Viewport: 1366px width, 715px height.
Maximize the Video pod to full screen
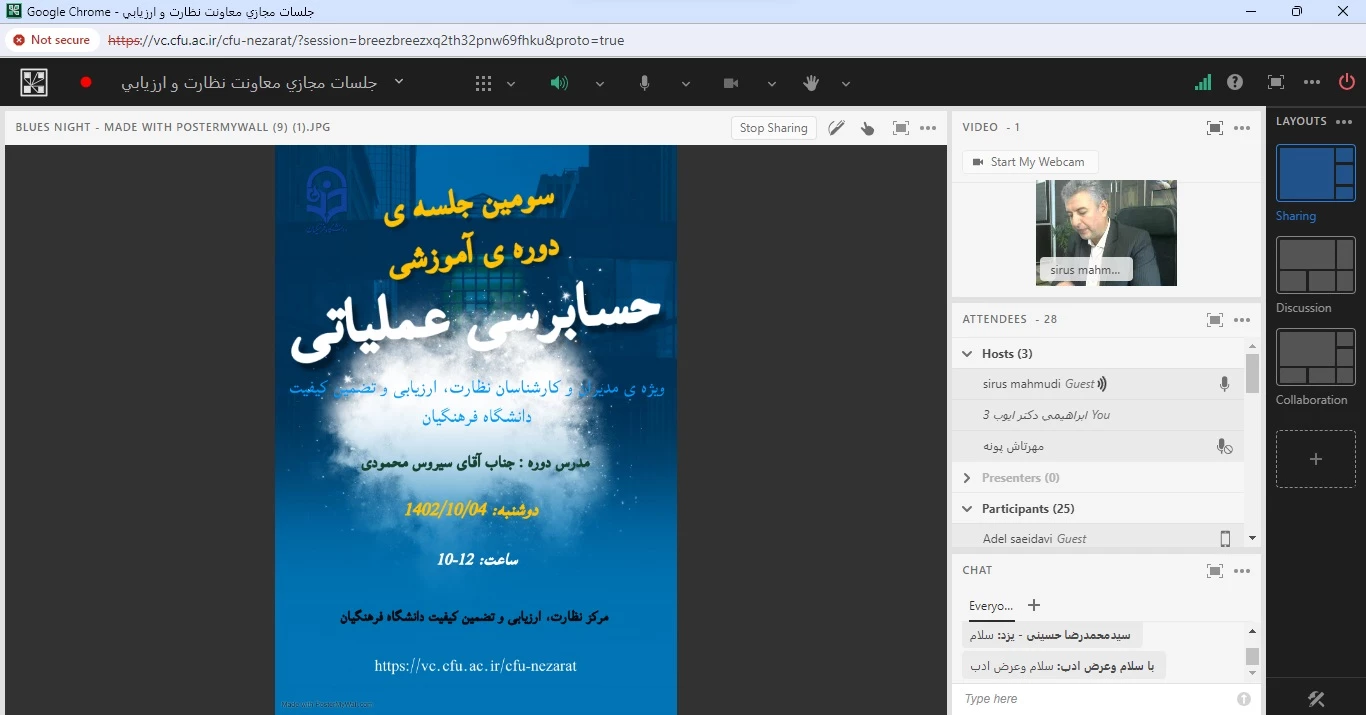coord(1214,128)
